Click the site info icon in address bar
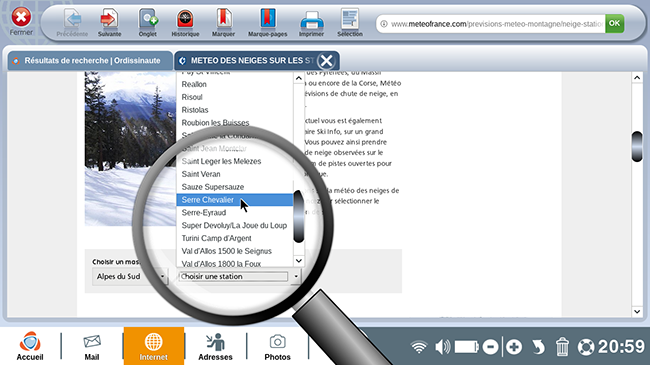This screenshot has height=365, width=650. [x=384, y=24]
